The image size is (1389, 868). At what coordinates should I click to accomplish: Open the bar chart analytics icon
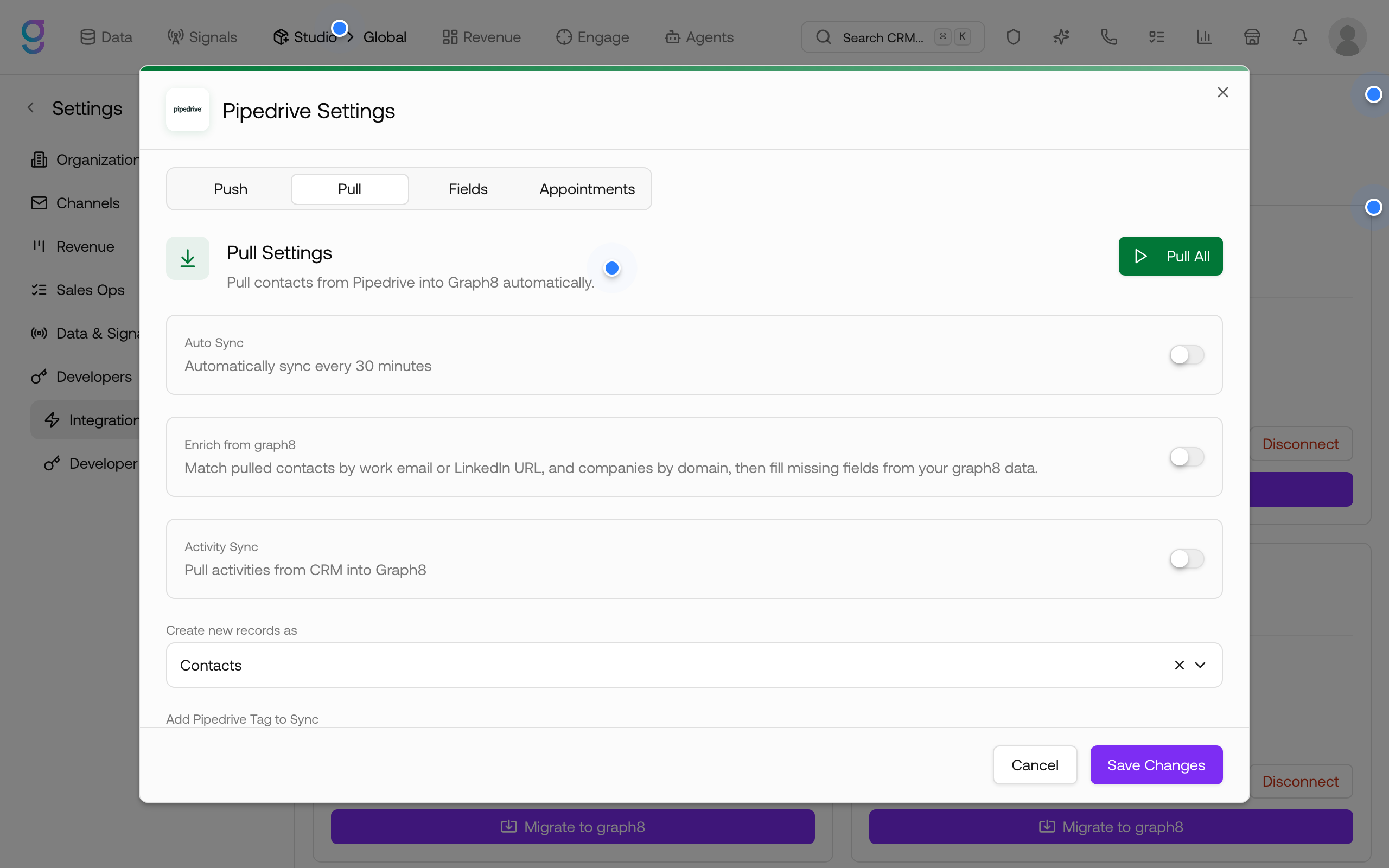1204,37
